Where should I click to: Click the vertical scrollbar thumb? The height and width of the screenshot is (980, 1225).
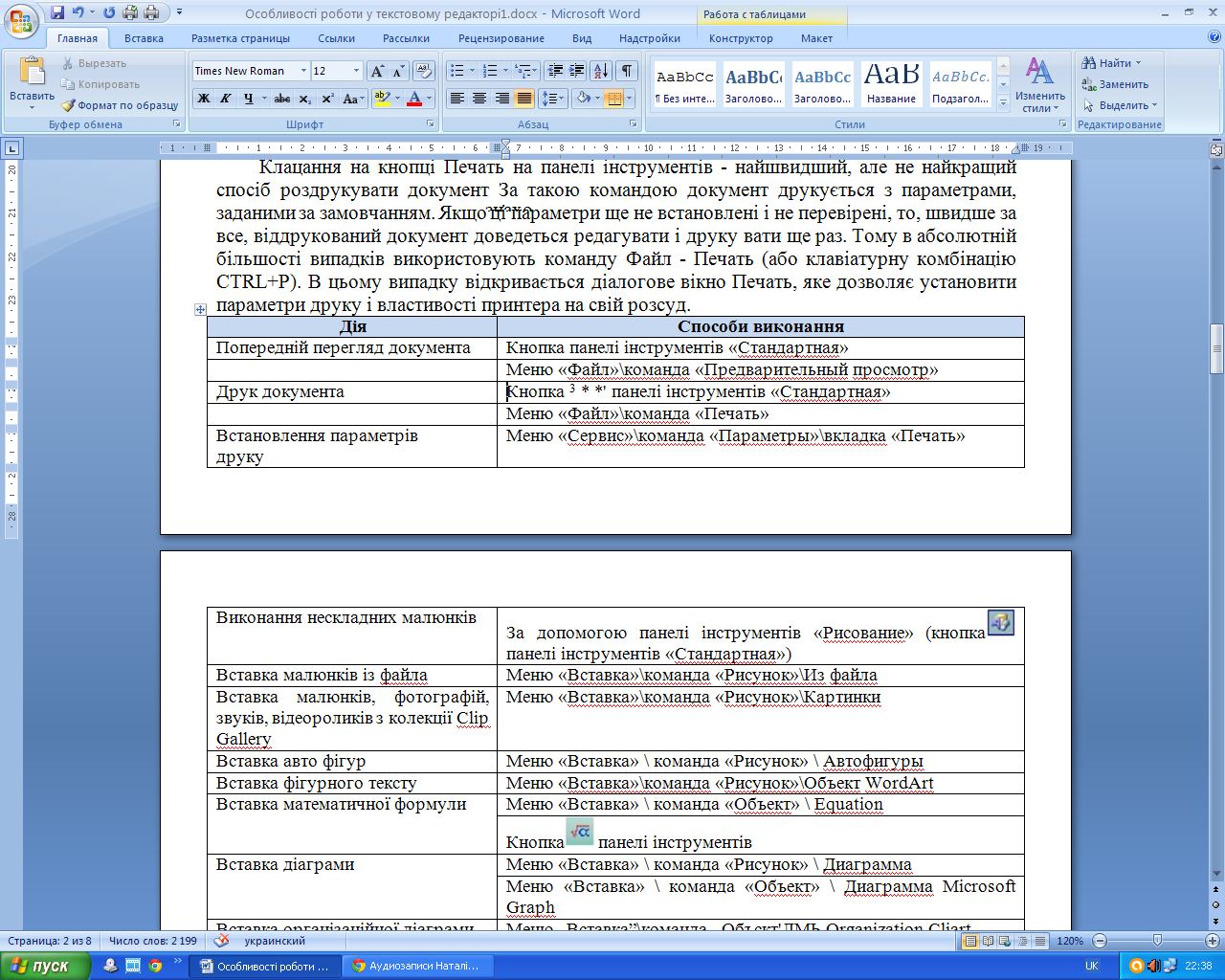point(1216,348)
